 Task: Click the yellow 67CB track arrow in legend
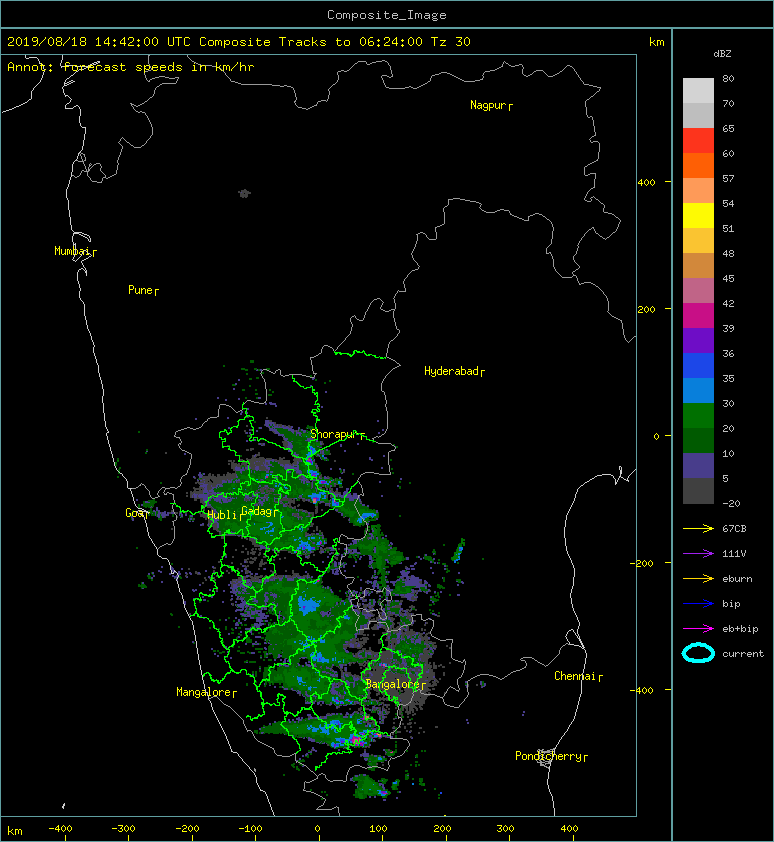pos(698,528)
